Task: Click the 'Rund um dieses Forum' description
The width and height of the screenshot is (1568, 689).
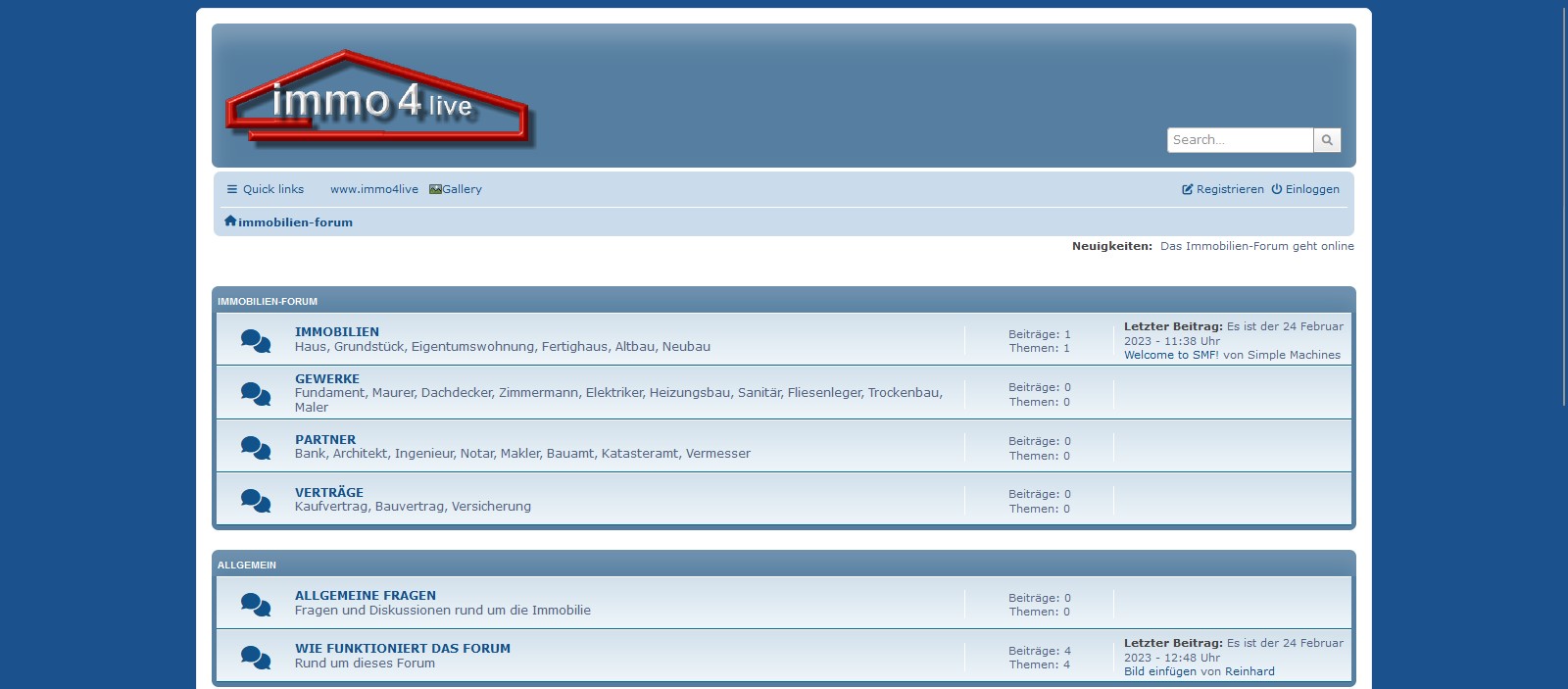Action: tap(365, 664)
